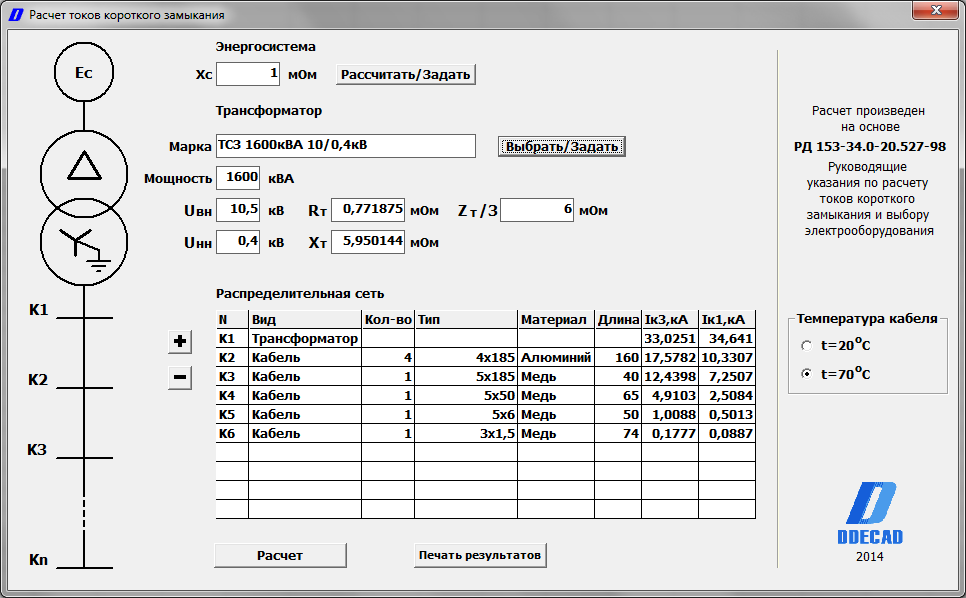The image size is (966, 598).
Task: Click the grounded wye winding symbol
Action: click(x=84, y=242)
